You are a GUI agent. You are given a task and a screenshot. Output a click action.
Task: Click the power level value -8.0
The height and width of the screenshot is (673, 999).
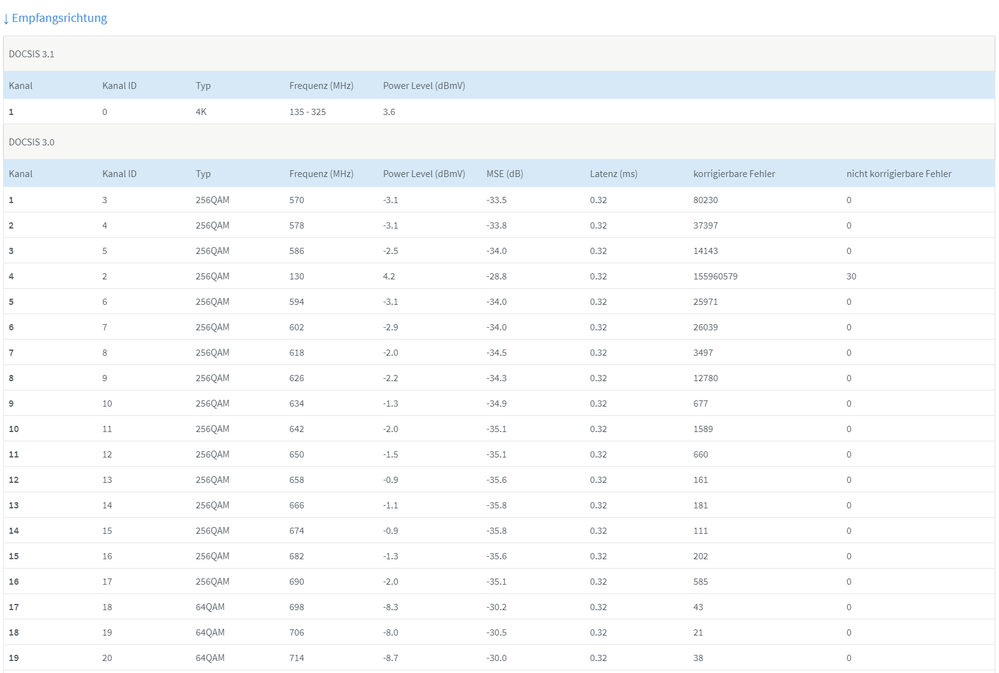(391, 633)
